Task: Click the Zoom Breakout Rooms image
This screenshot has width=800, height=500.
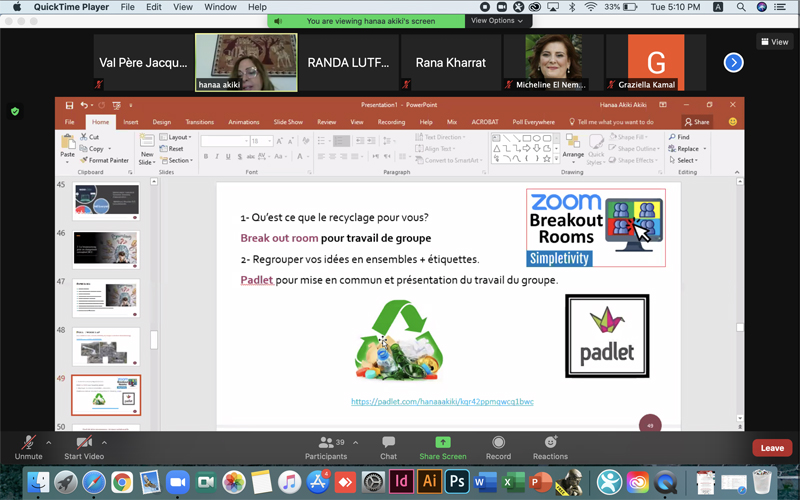Action: [x=596, y=228]
